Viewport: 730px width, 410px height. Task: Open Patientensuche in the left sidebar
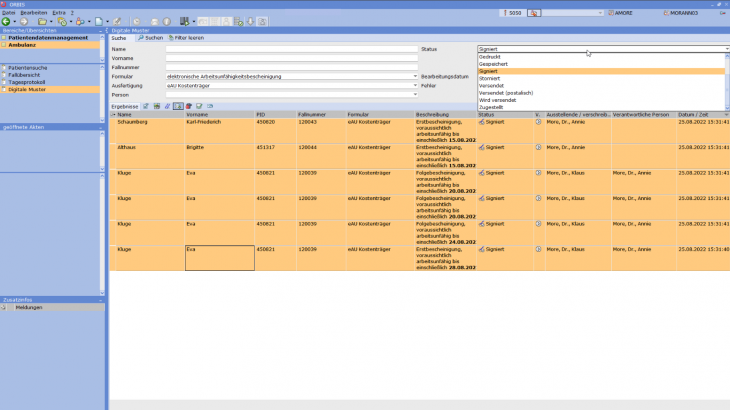[x=29, y=67]
